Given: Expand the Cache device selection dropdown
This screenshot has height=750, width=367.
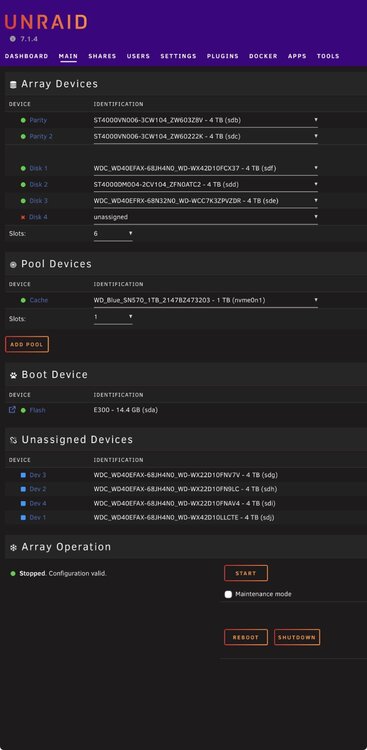Looking at the screenshot, I should coord(206,300).
